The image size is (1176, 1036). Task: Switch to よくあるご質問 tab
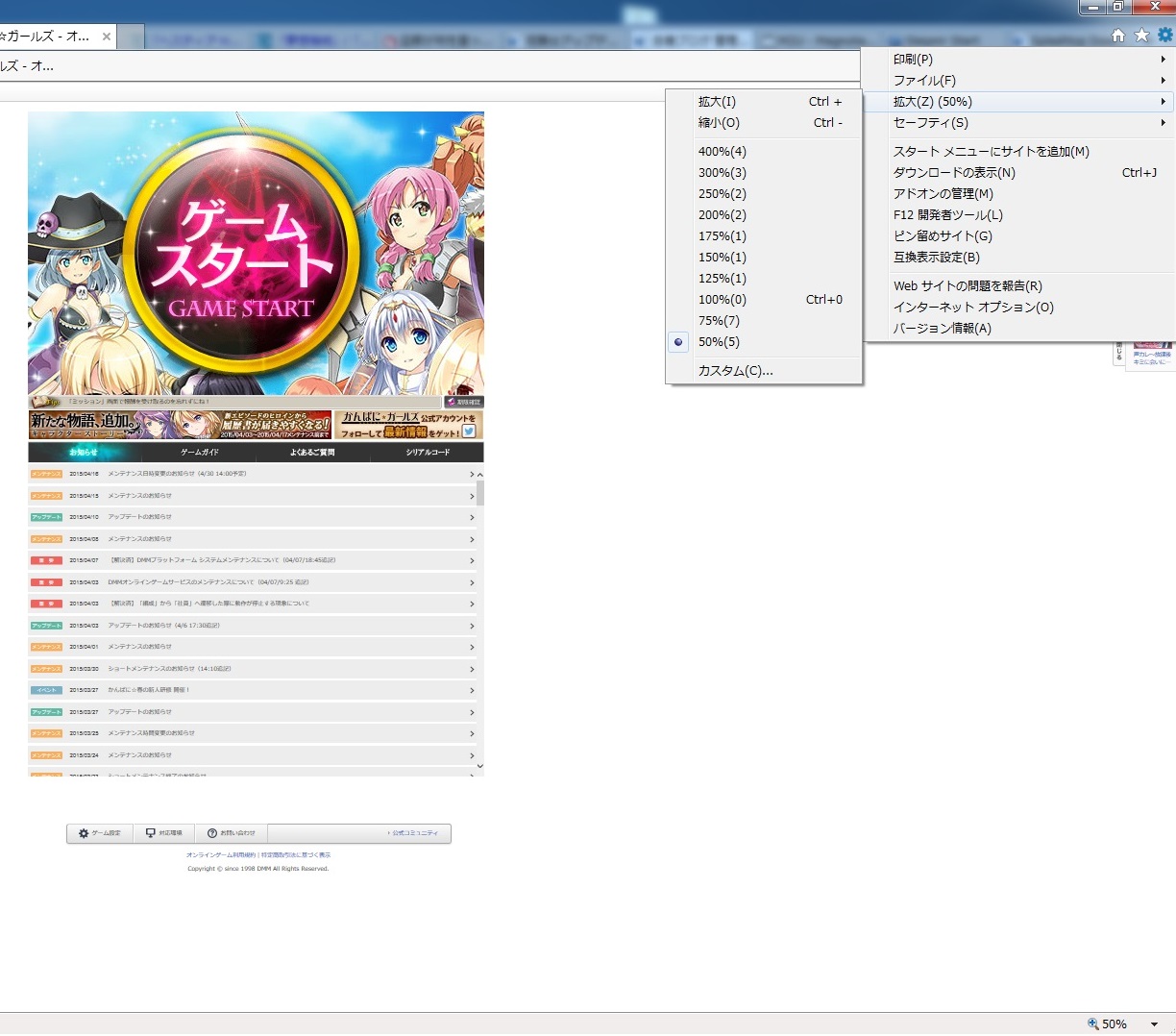click(x=312, y=452)
